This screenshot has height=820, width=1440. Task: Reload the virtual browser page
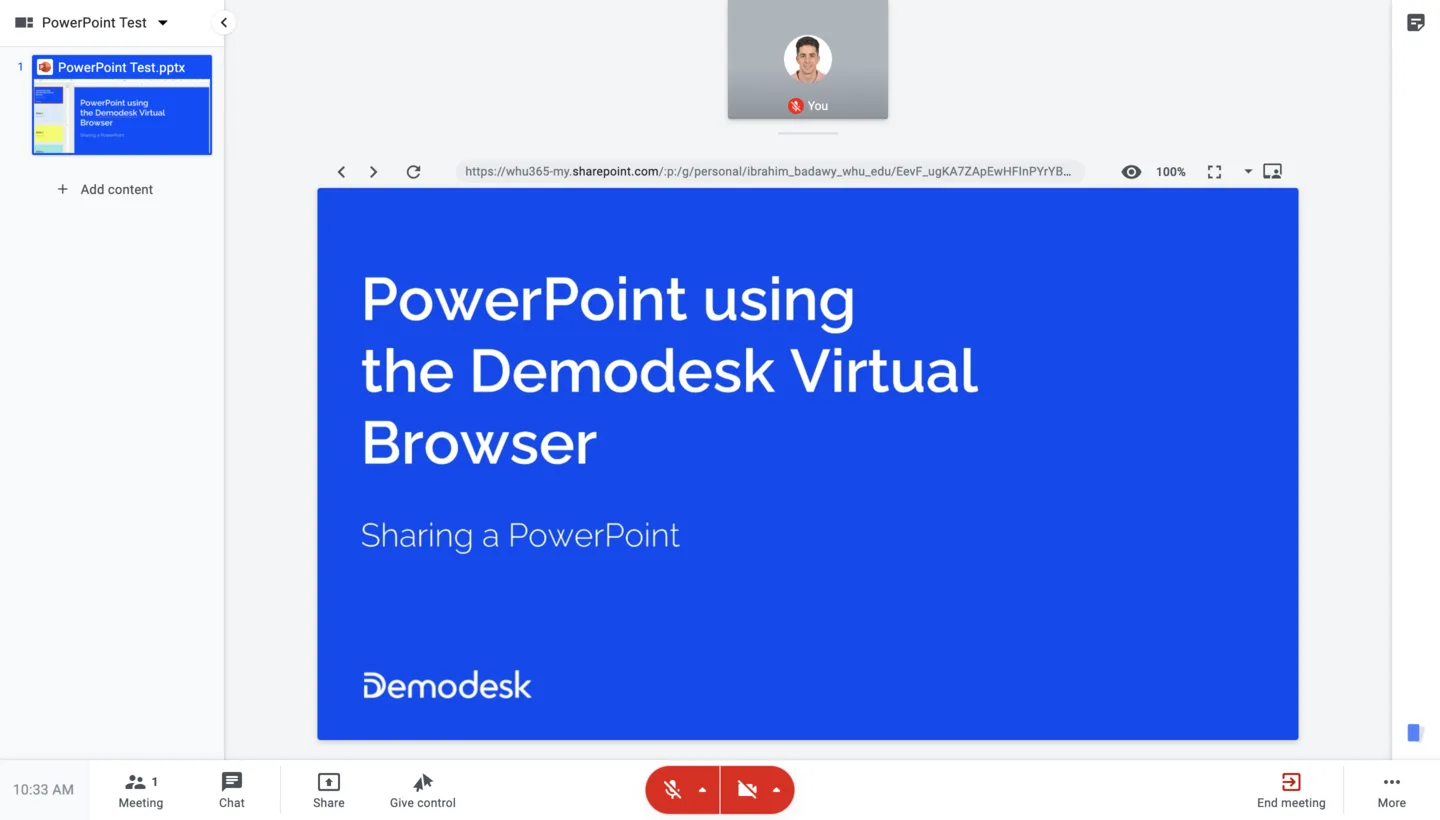click(413, 172)
